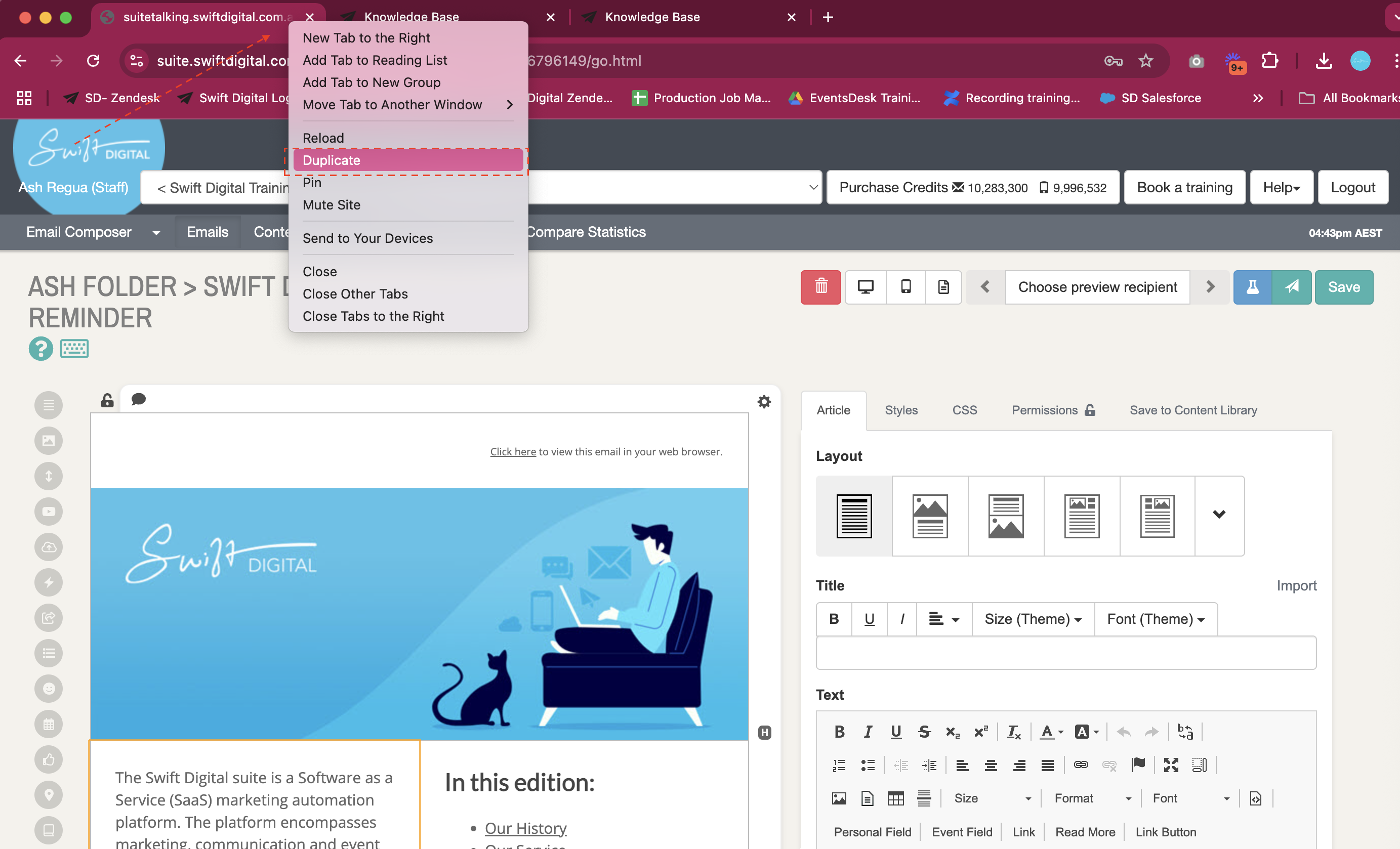1400x849 pixels.
Task: Apply strikethrough in the Text editor
Action: click(x=924, y=732)
